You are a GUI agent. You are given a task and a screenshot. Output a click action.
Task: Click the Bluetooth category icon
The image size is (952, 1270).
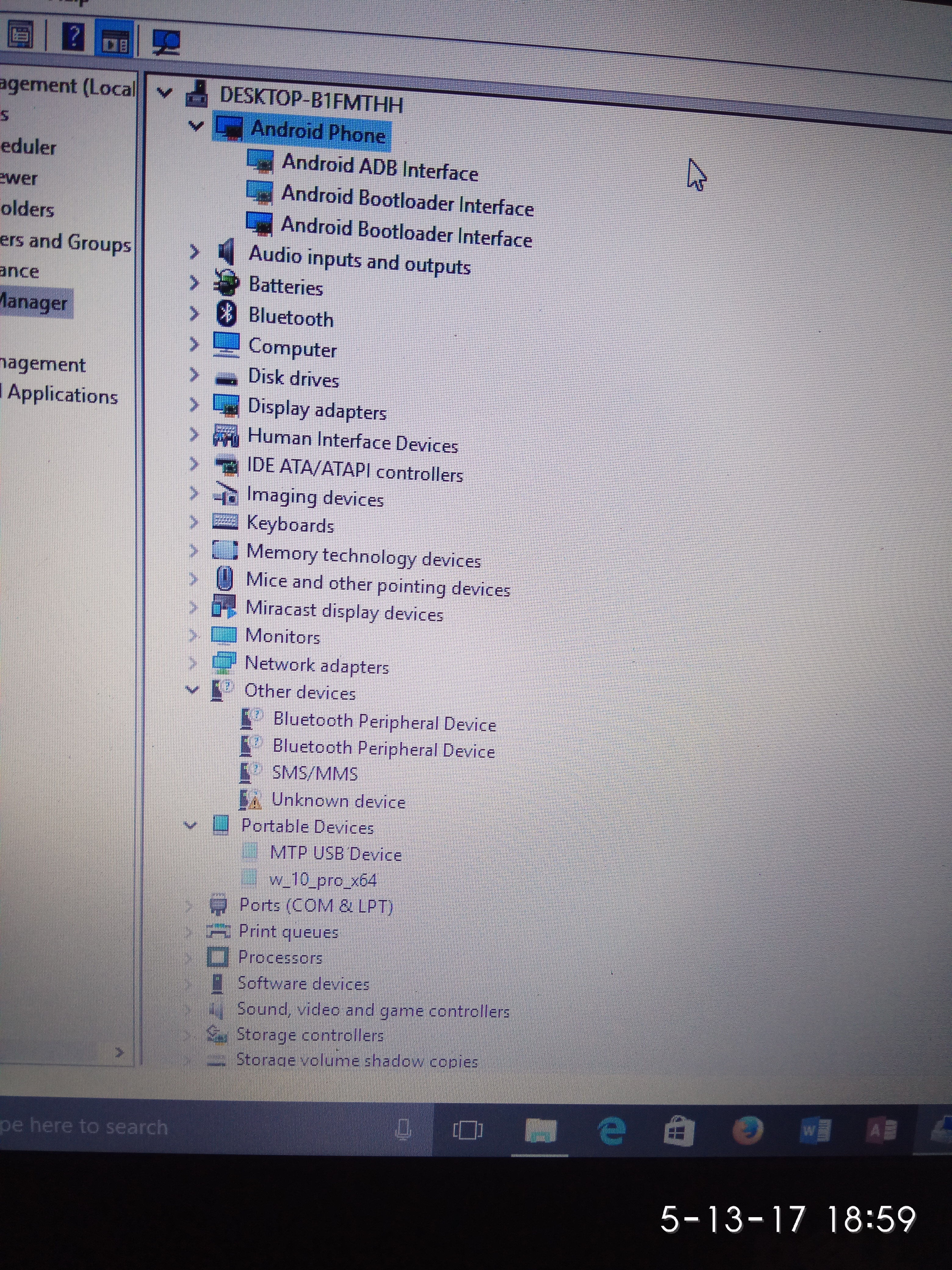[227, 314]
